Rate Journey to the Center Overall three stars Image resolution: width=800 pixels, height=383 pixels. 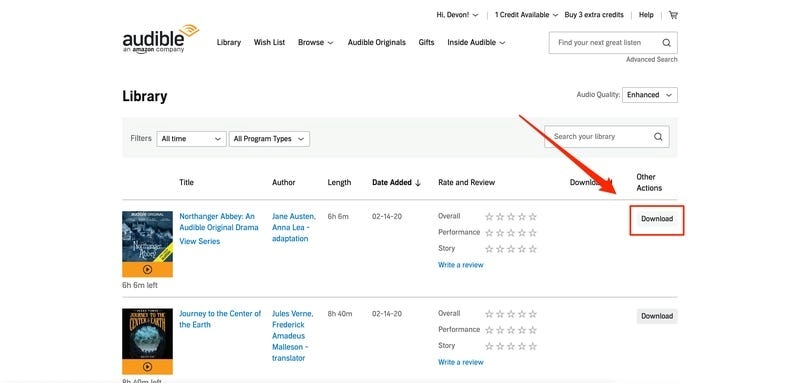511,314
